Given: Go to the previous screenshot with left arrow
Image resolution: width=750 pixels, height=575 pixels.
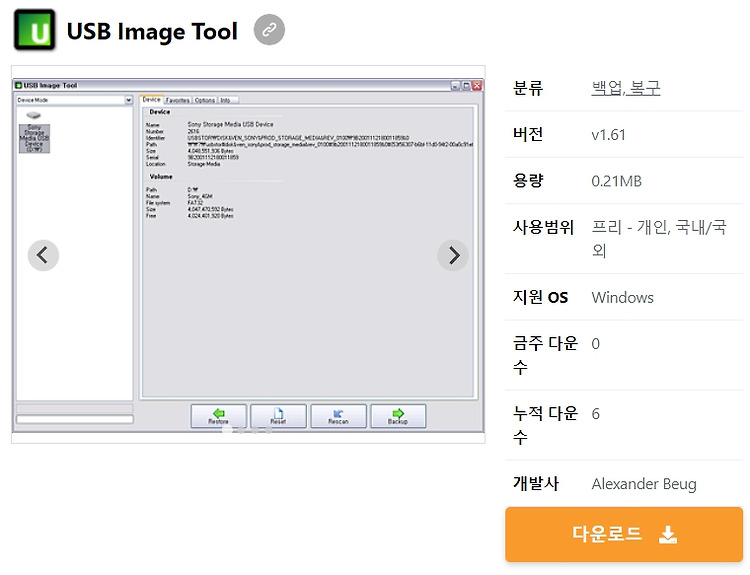Looking at the screenshot, I should pyautogui.click(x=43, y=255).
